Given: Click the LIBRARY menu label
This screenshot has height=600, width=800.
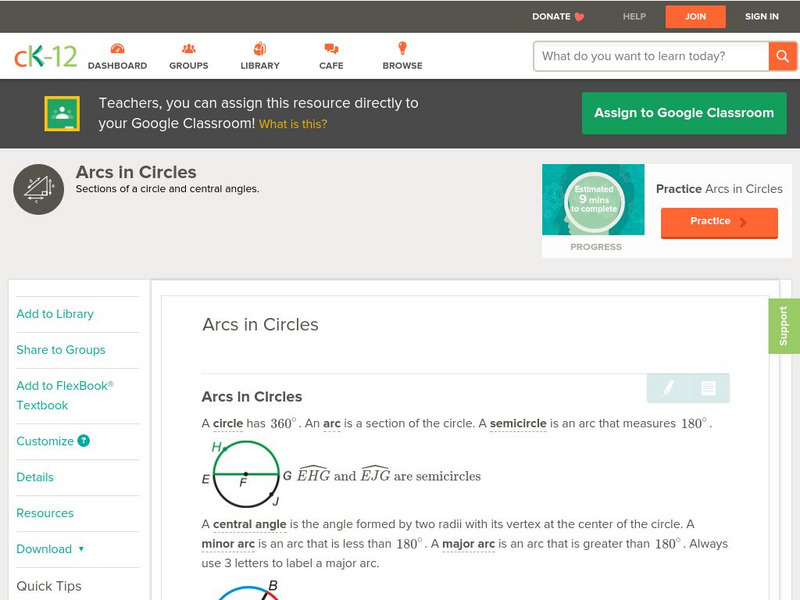Looking at the screenshot, I should [x=260, y=66].
